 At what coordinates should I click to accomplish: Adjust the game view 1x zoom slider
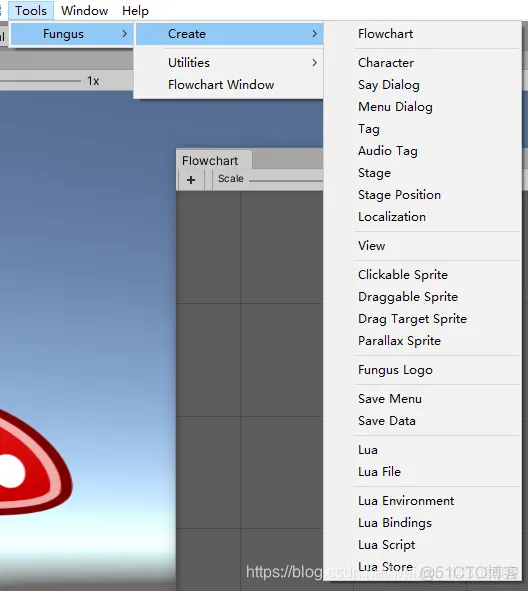point(40,81)
